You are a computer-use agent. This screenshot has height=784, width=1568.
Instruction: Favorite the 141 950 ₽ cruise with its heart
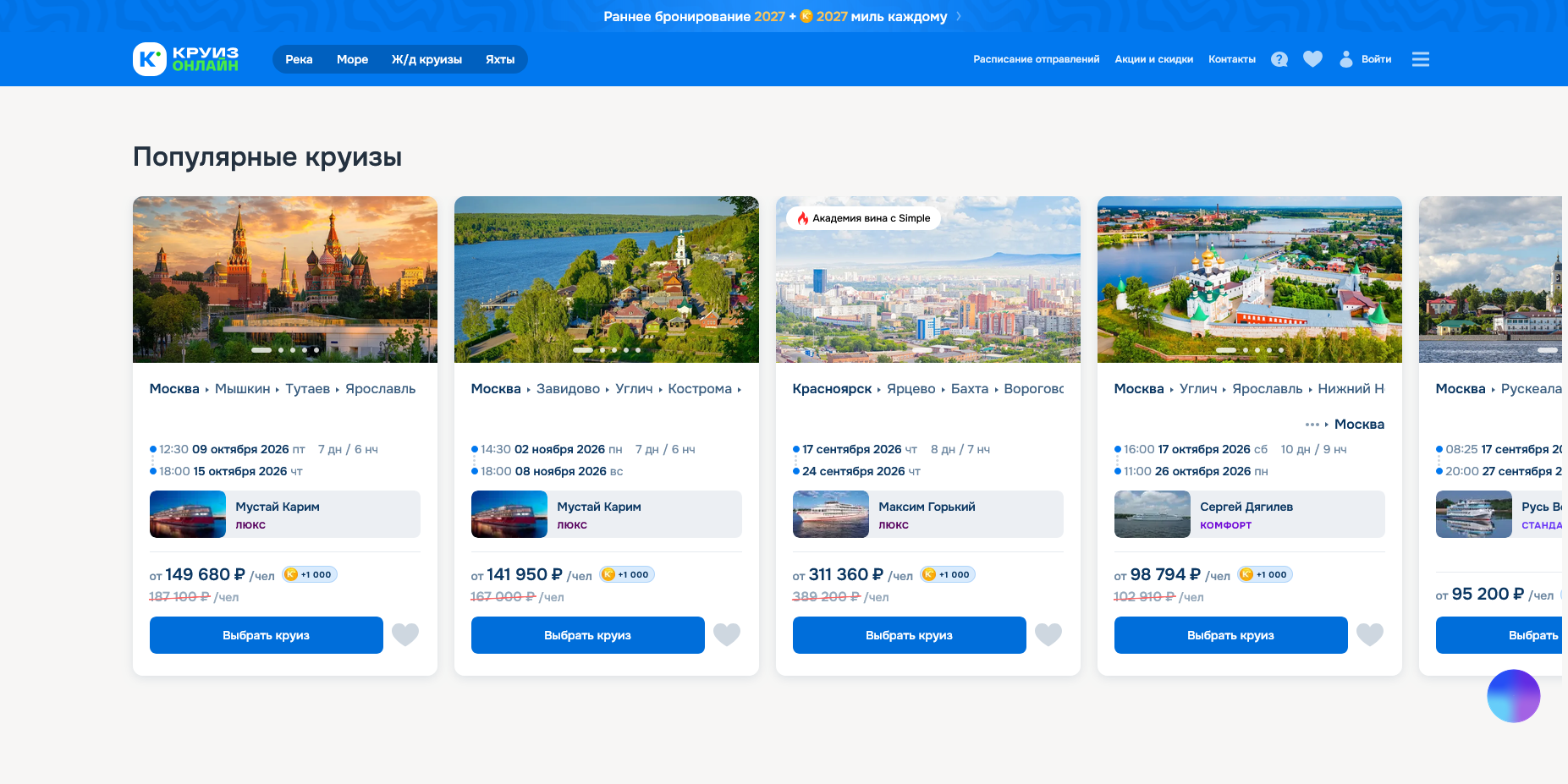tap(727, 634)
